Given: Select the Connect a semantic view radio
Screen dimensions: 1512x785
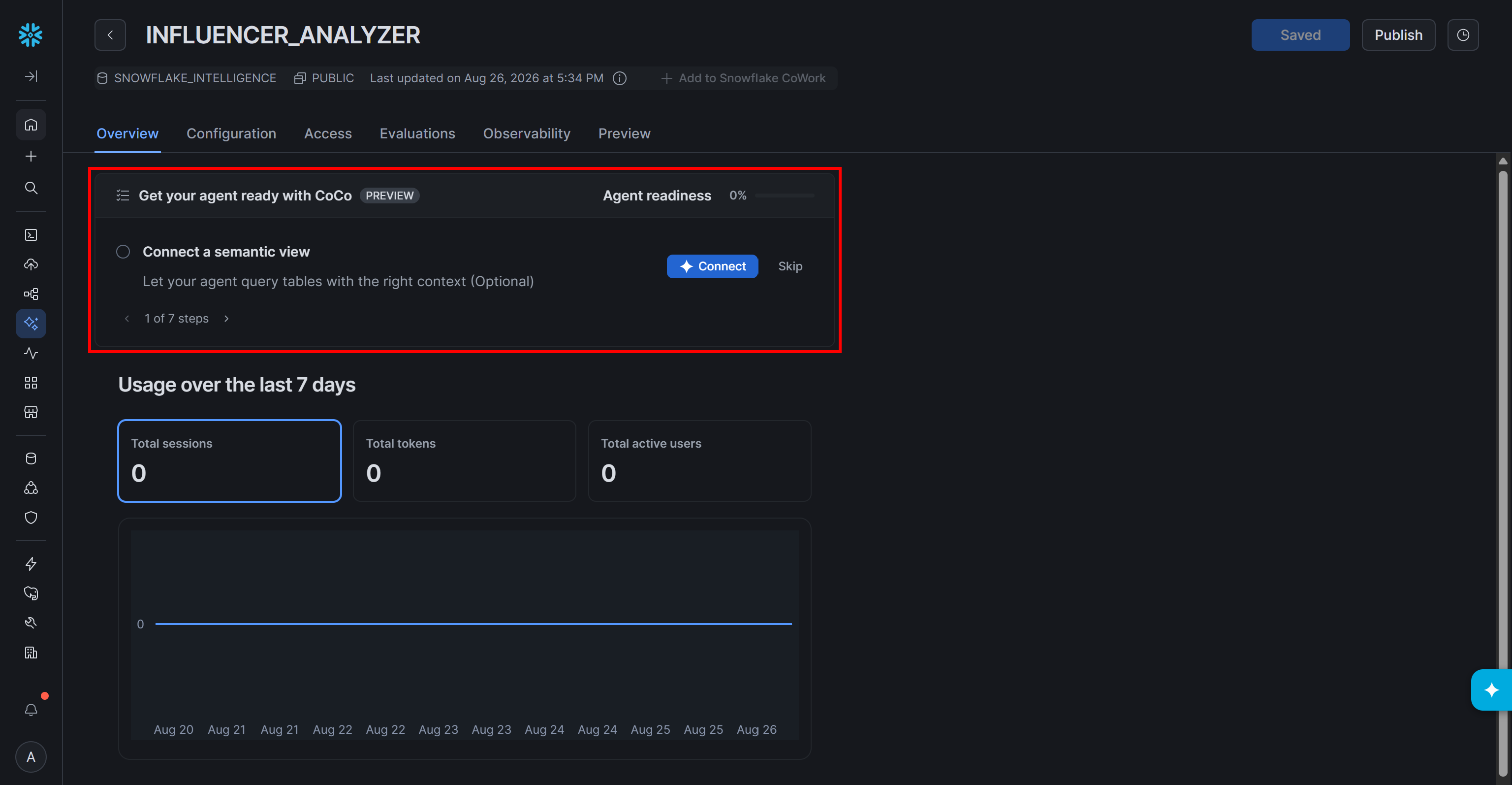Looking at the screenshot, I should (123, 252).
